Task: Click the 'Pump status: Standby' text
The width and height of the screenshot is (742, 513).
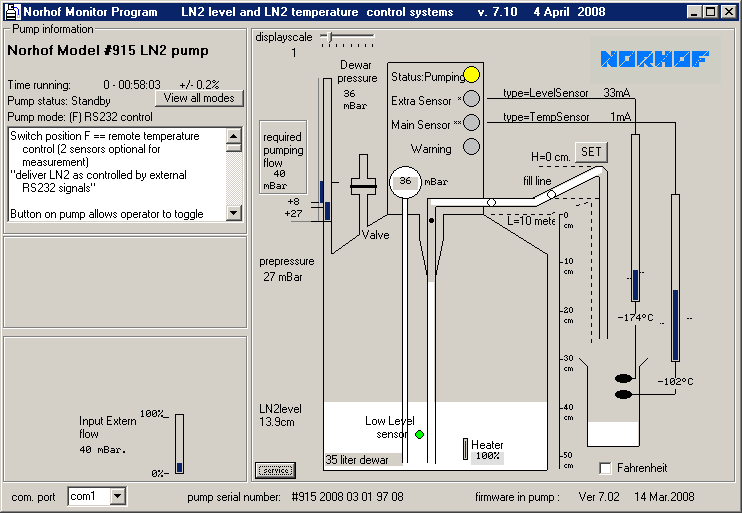Action: [x=59, y=101]
